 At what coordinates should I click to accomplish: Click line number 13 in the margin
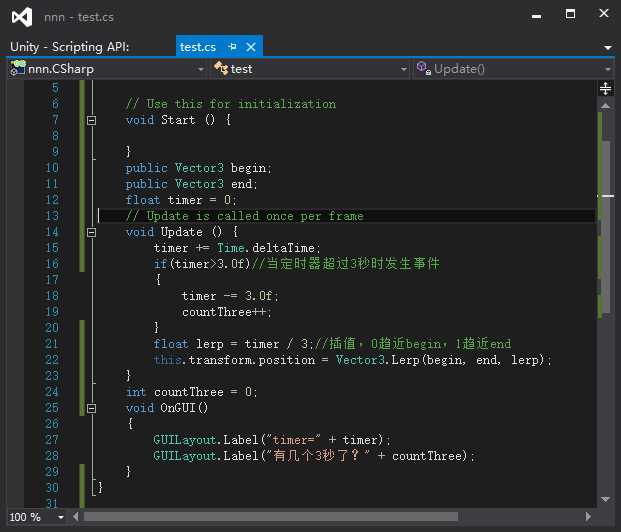[x=52, y=216]
